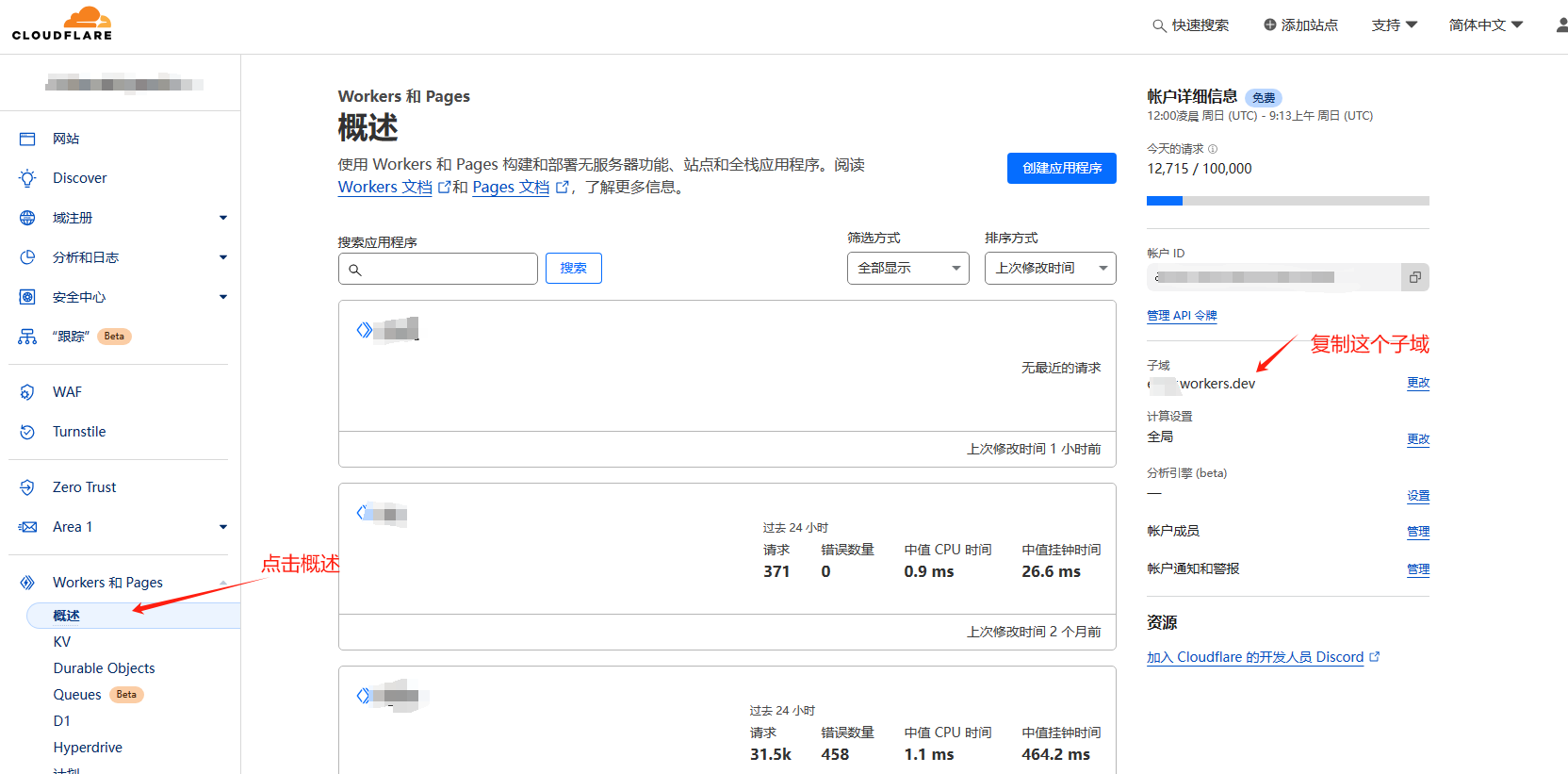The height and width of the screenshot is (774, 1568).
Task: Click the external link icon after Pages 文档
Action: pyautogui.click(x=563, y=188)
